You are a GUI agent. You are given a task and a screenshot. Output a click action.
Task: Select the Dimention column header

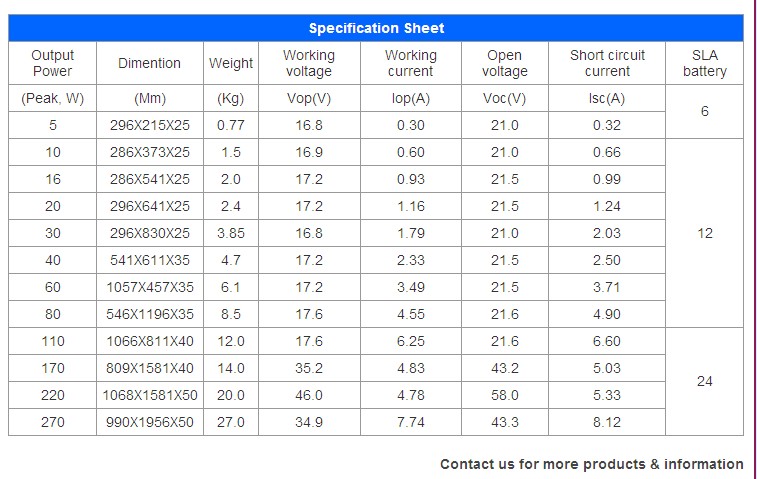click(149, 63)
